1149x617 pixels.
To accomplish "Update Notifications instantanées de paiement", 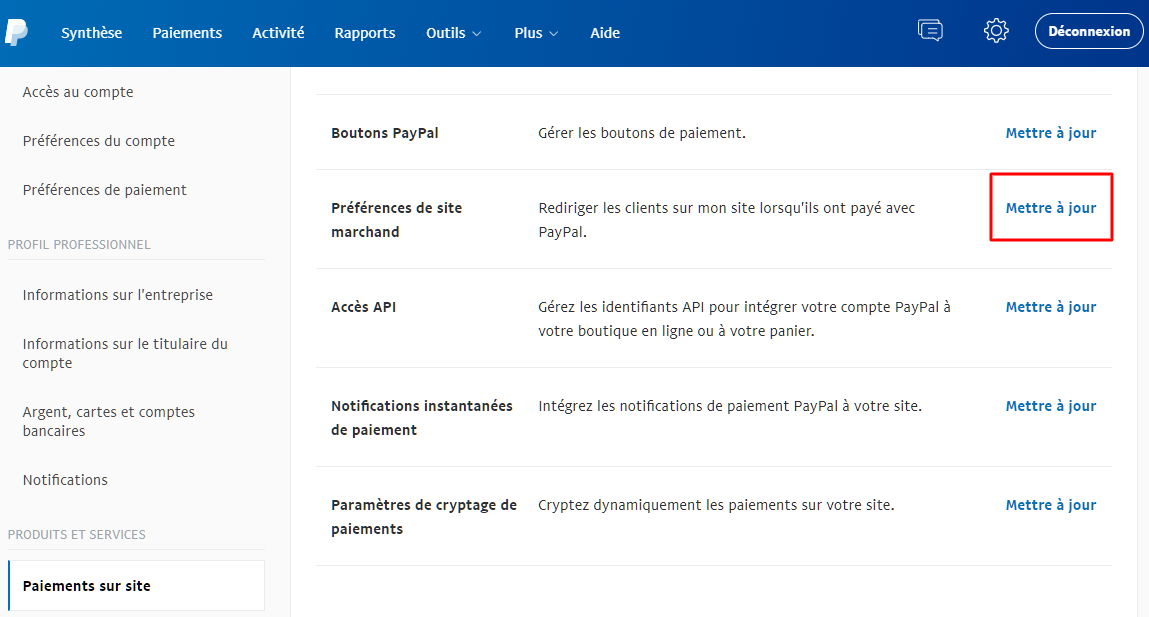I will (x=1050, y=405).
